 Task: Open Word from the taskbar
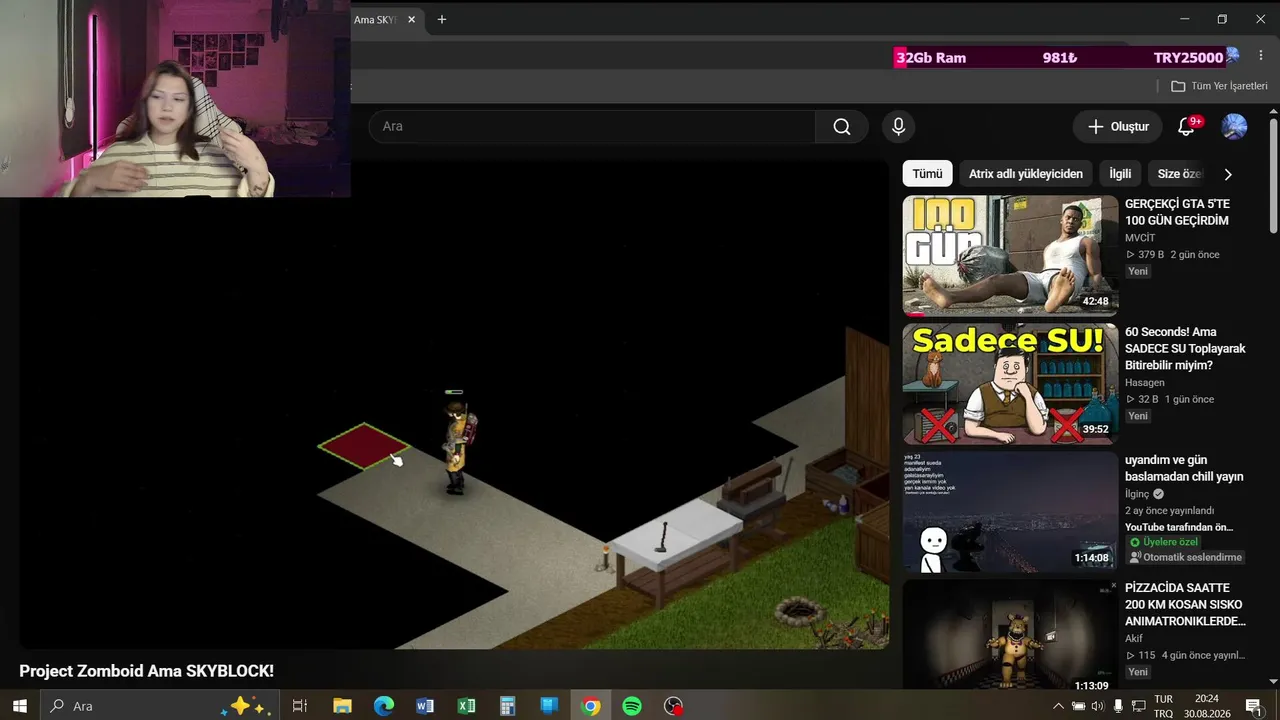tap(425, 706)
